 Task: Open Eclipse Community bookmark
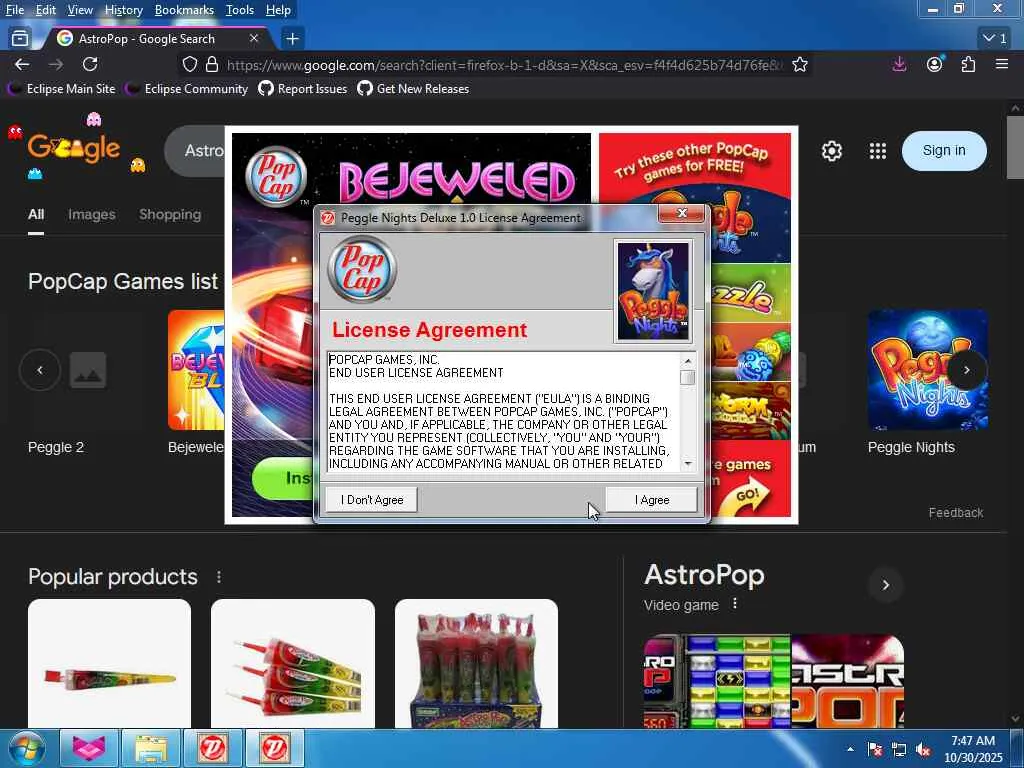click(187, 89)
